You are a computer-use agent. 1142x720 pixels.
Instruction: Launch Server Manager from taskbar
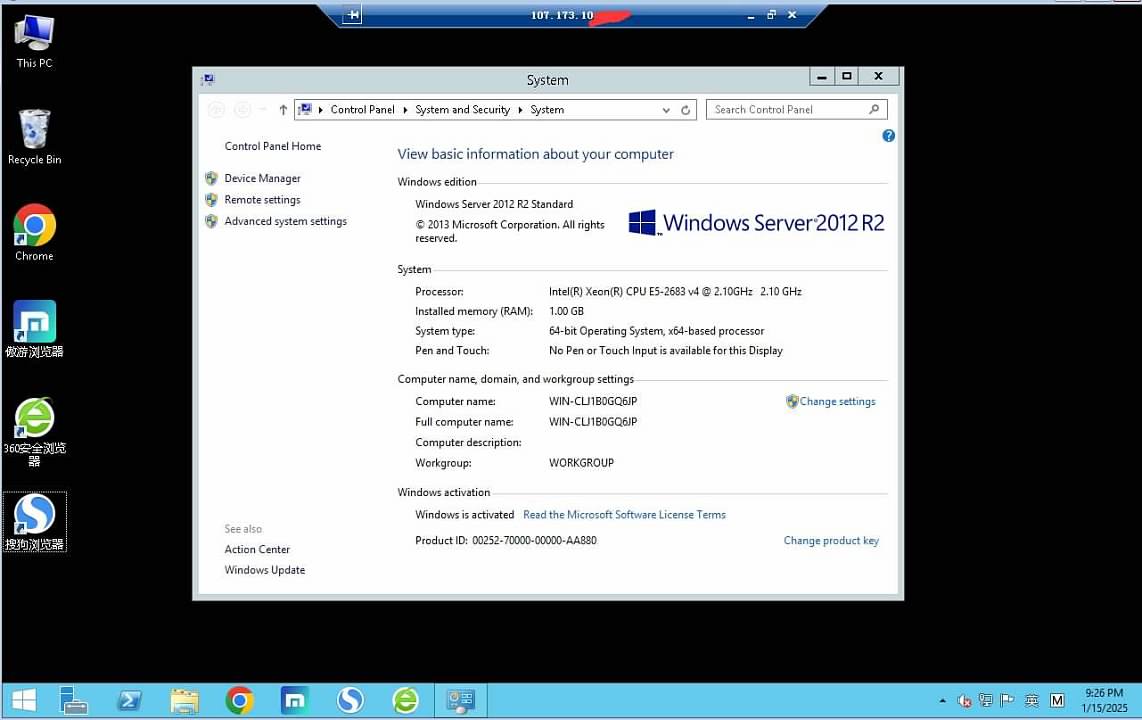(73, 701)
